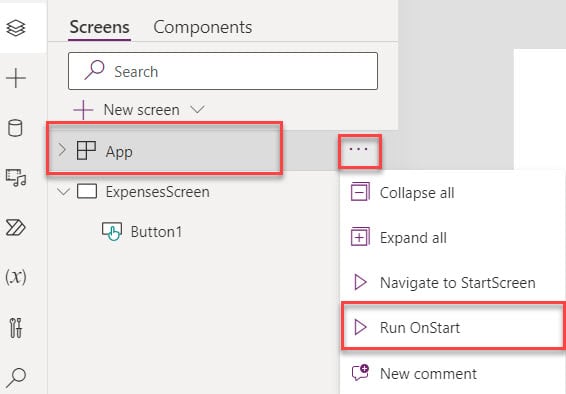This screenshot has width=566, height=394.
Task: Open the Power Automate icon
Action: 16,227
